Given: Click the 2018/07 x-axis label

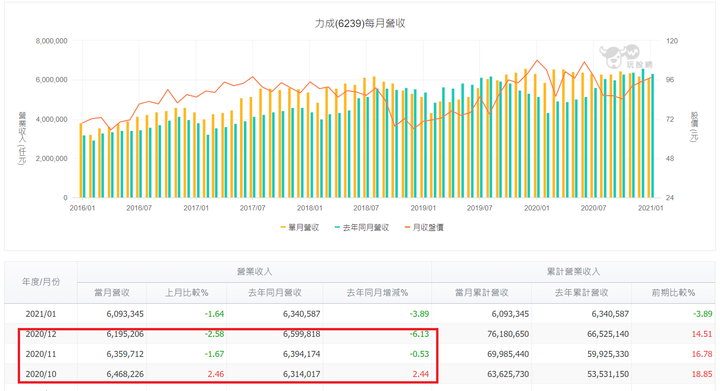Looking at the screenshot, I should coord(366,208).
